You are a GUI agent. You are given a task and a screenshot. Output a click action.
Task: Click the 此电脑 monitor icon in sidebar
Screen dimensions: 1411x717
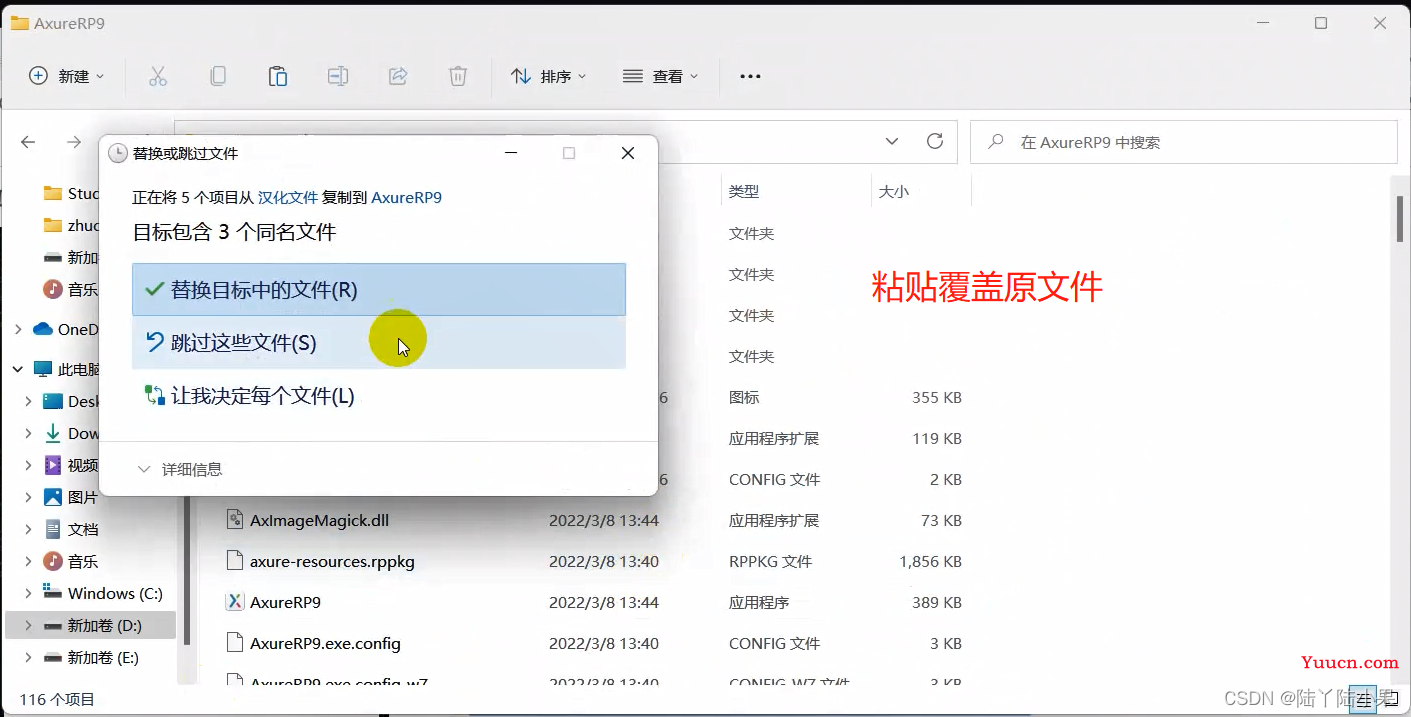click(43, 369)
